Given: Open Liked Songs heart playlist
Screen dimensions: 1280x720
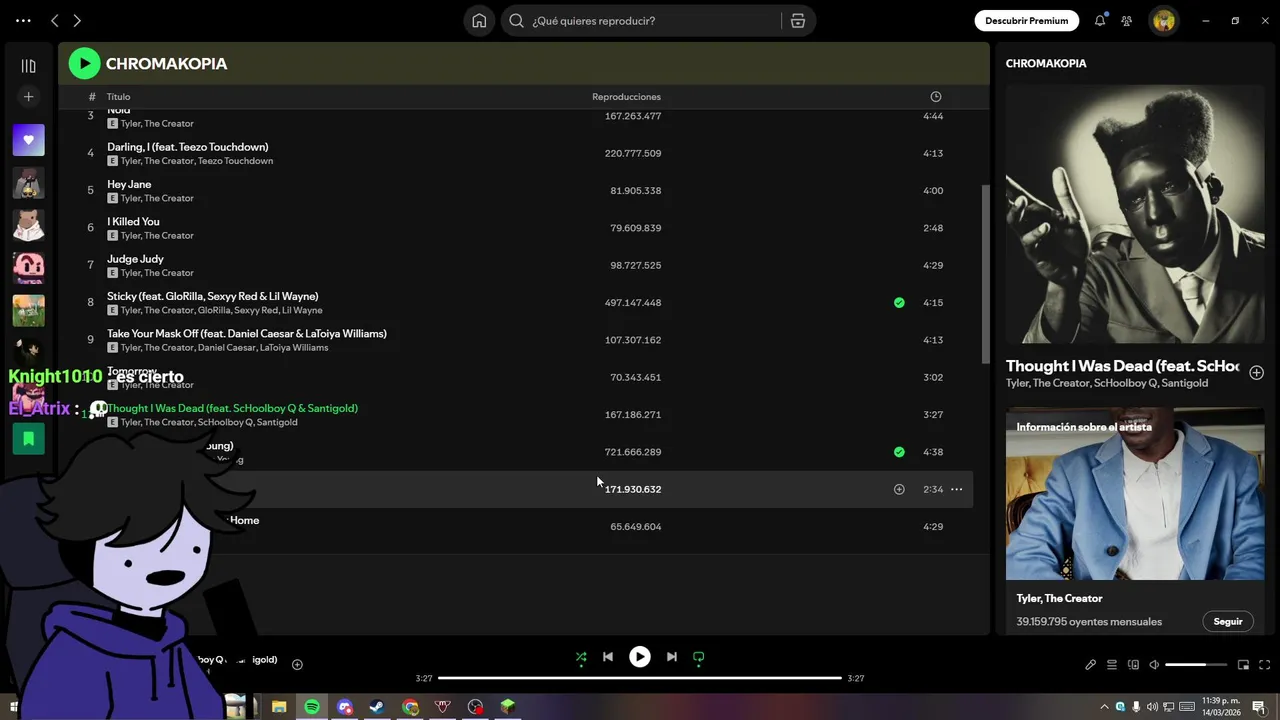Looking at the screenshot, I should [28, 140].
